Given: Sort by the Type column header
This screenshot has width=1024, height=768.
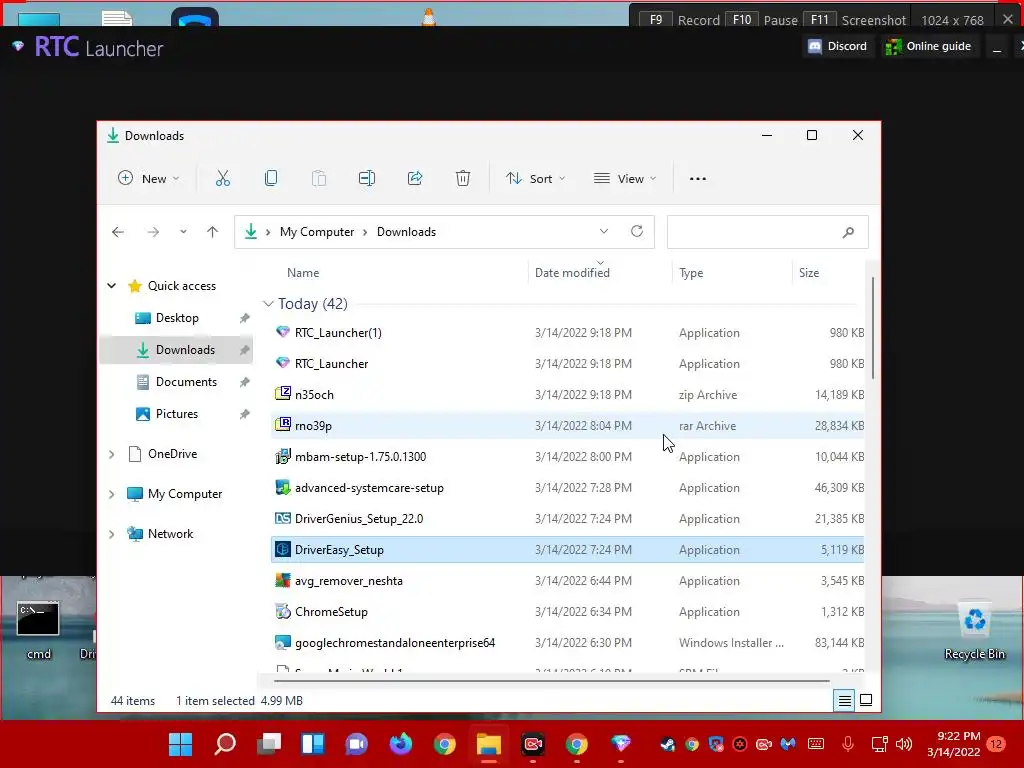Looking at the screenshot, I should point(691,273).
